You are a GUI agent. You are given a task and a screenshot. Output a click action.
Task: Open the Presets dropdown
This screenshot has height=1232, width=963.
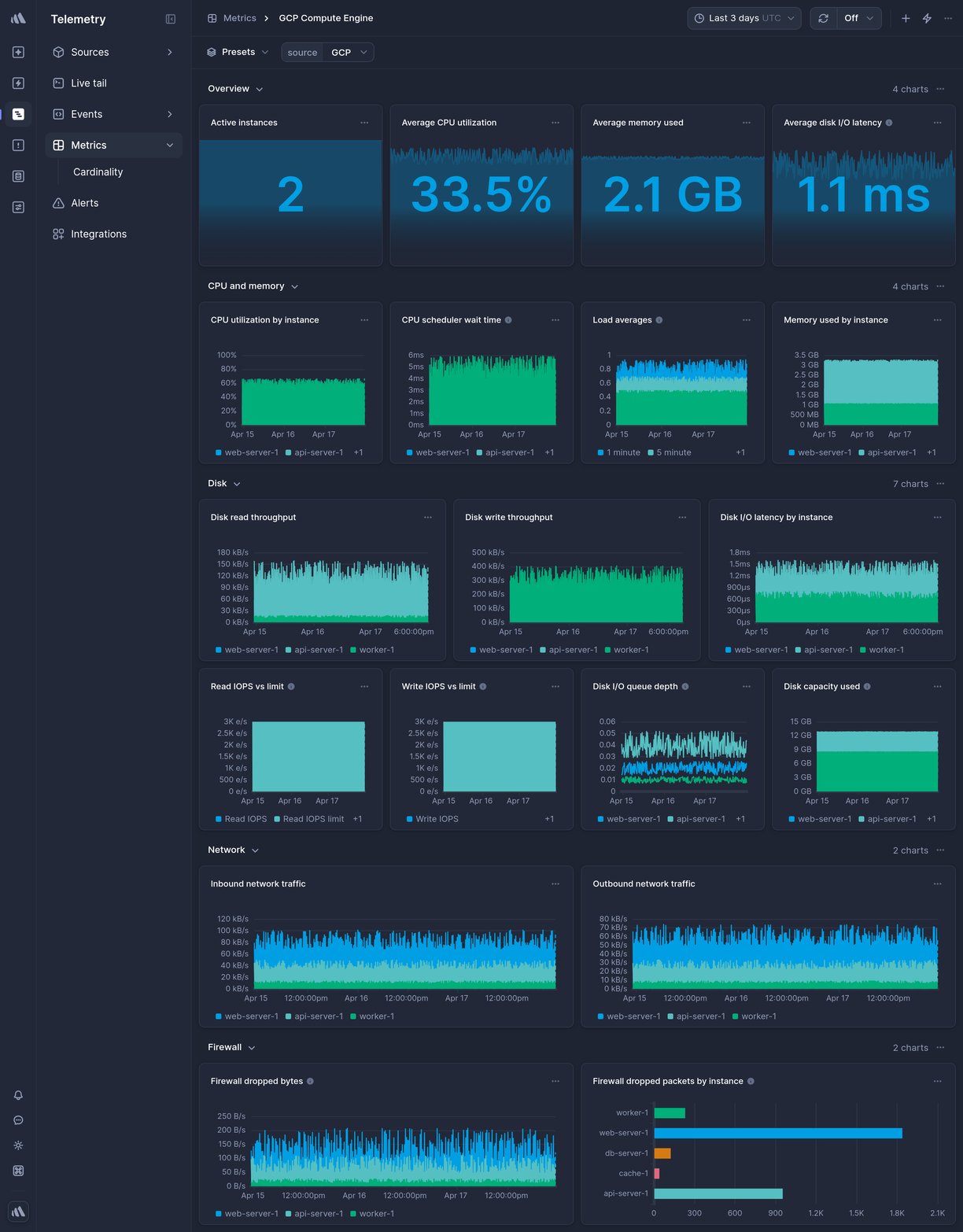pyautogui.click(x=237, y=52)
